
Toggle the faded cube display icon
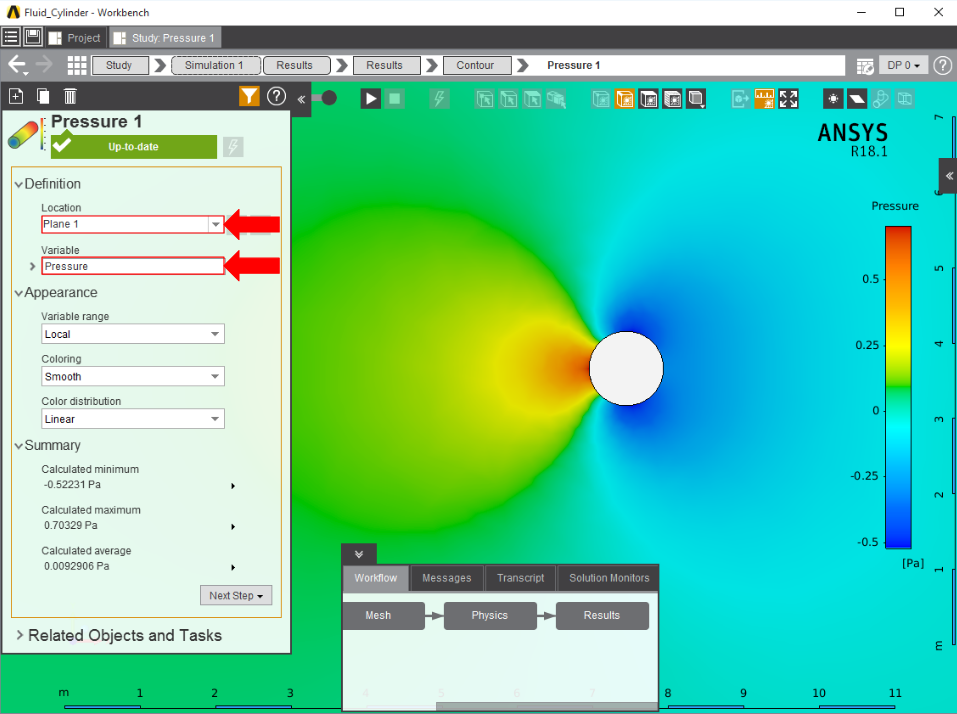click(601, 99)
